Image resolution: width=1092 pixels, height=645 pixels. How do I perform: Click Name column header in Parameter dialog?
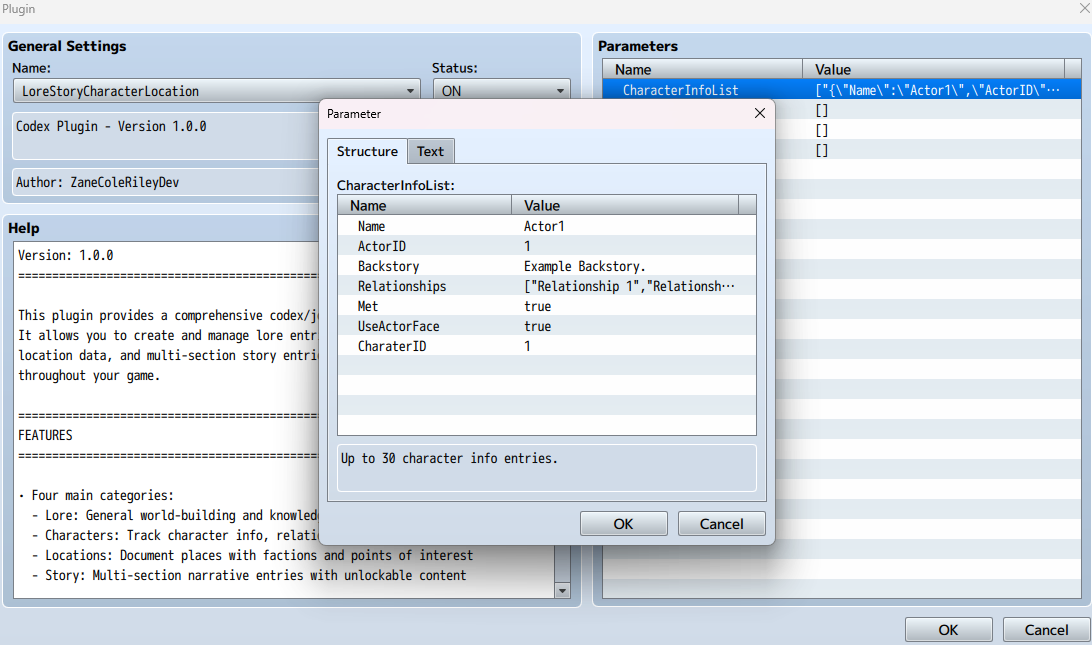(x=425, y=205)
